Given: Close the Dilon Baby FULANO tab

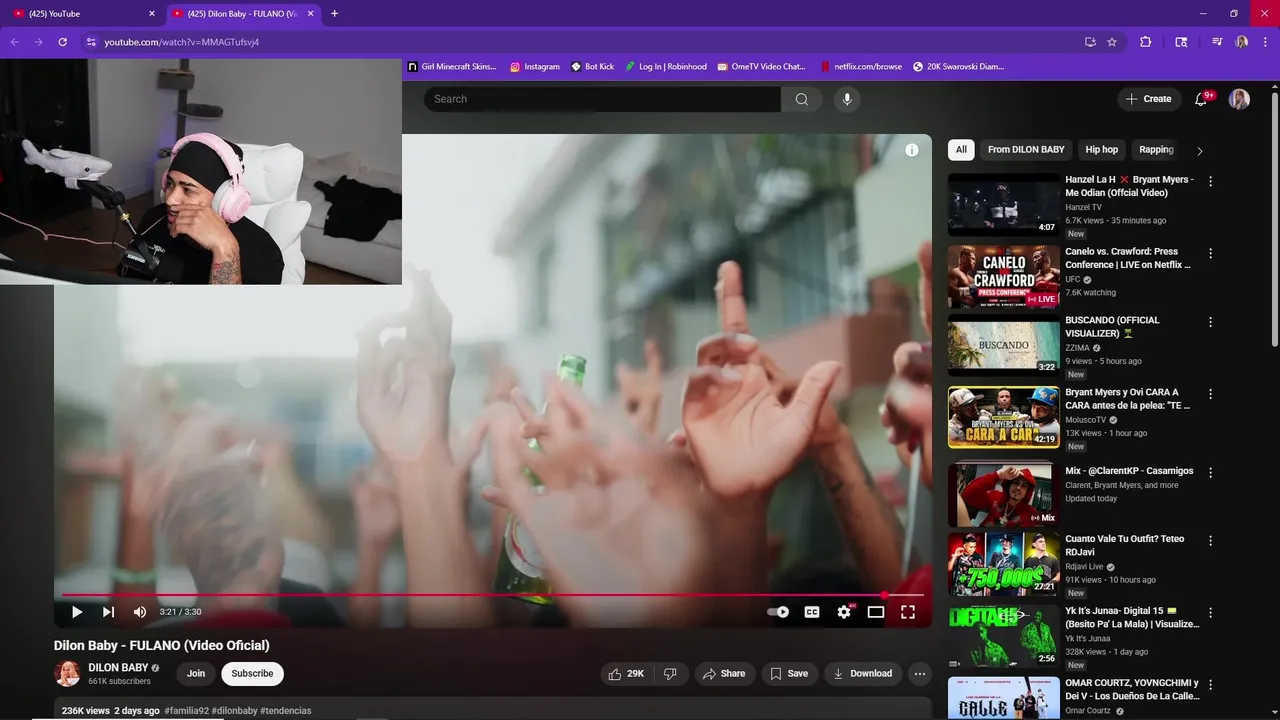Looking at the screenshot, I should coord(311,13).
